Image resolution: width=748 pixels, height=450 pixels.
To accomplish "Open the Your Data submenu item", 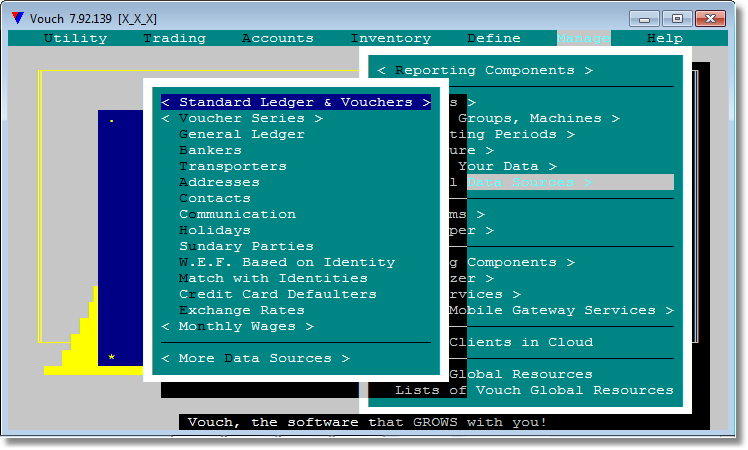I will click(x=507, y=166).
